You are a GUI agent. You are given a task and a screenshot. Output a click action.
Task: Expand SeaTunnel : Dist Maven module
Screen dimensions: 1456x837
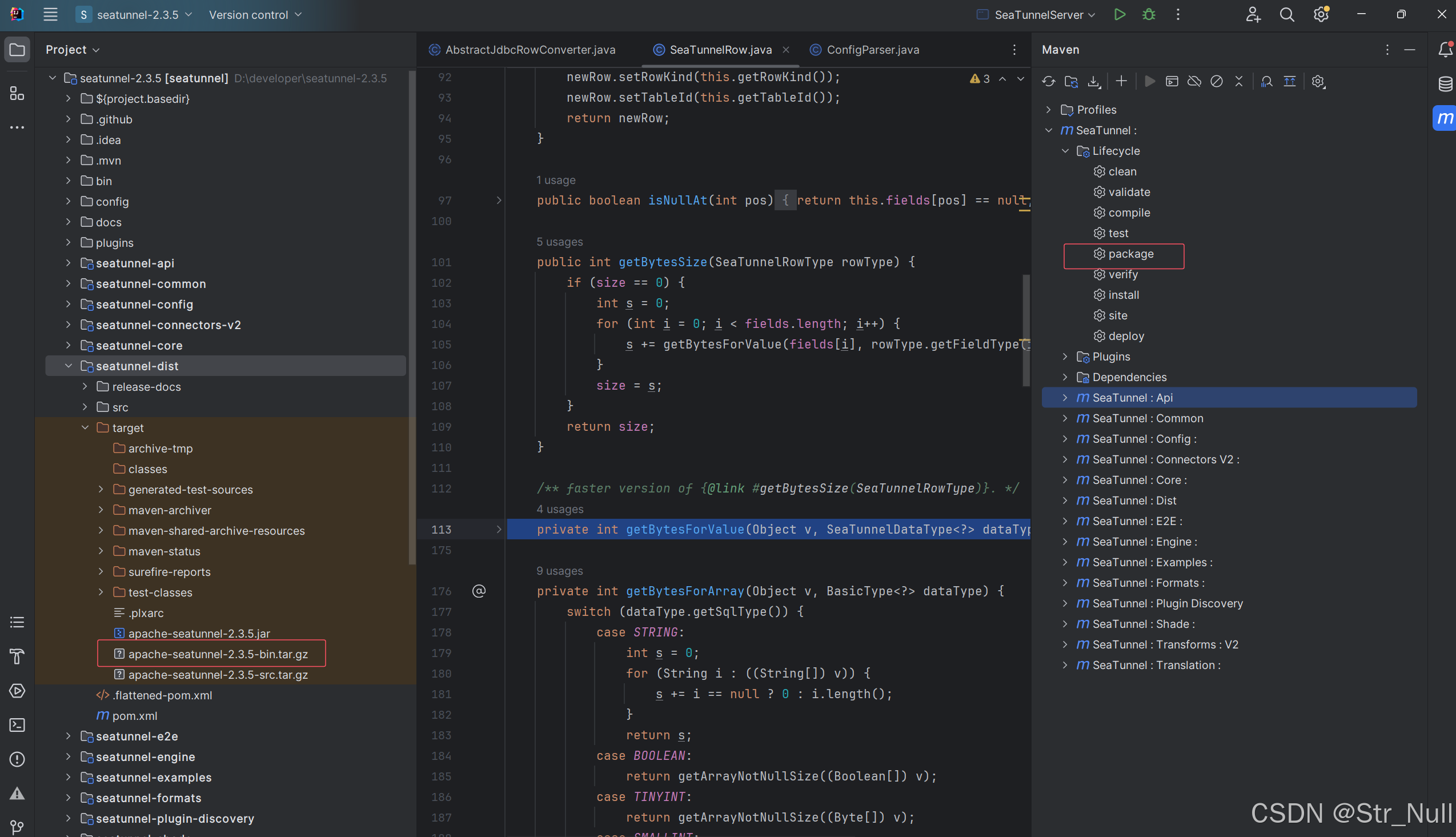tap(1065, 500)
